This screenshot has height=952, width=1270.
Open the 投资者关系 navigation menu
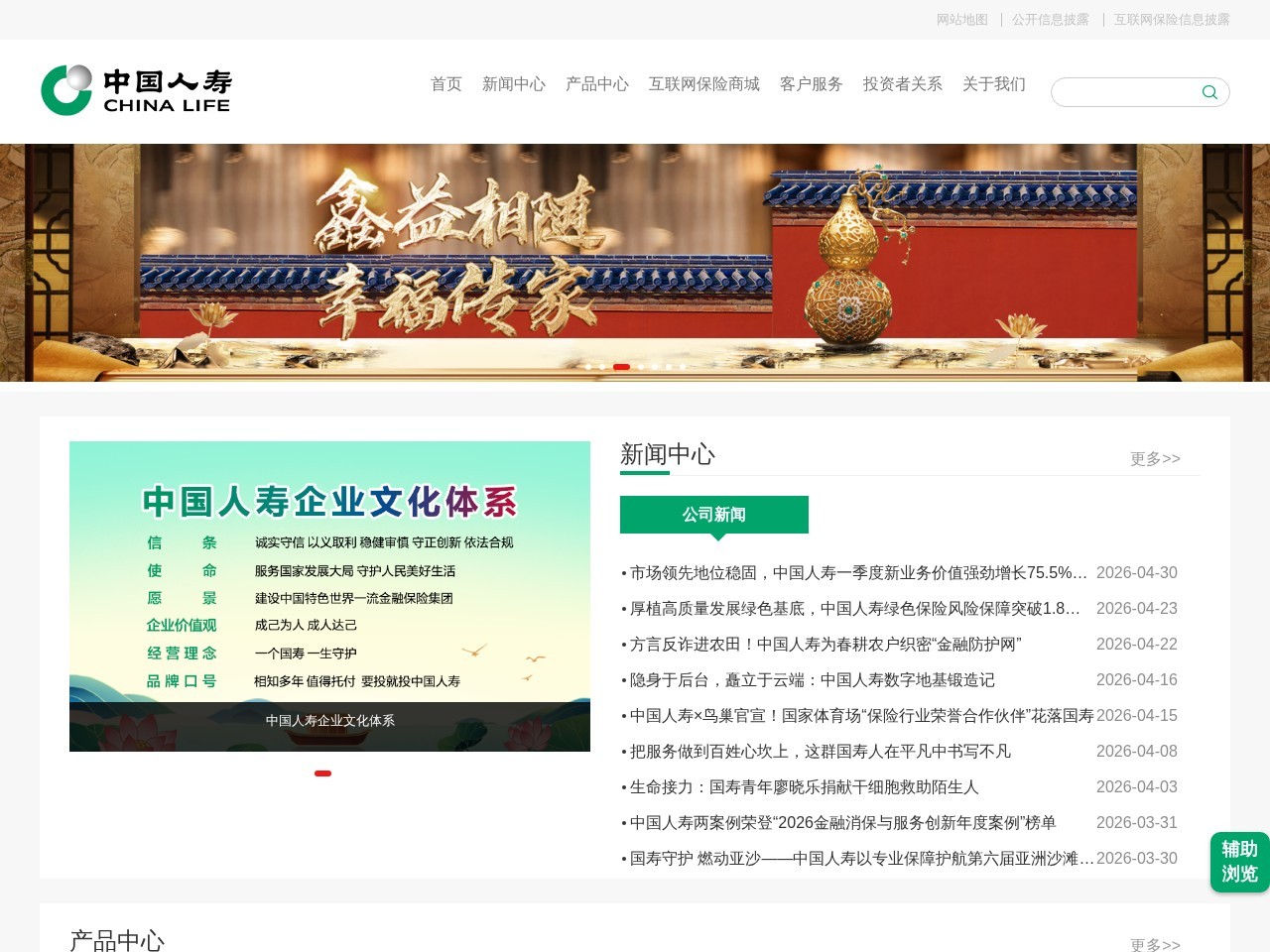[x=903, y=84]
